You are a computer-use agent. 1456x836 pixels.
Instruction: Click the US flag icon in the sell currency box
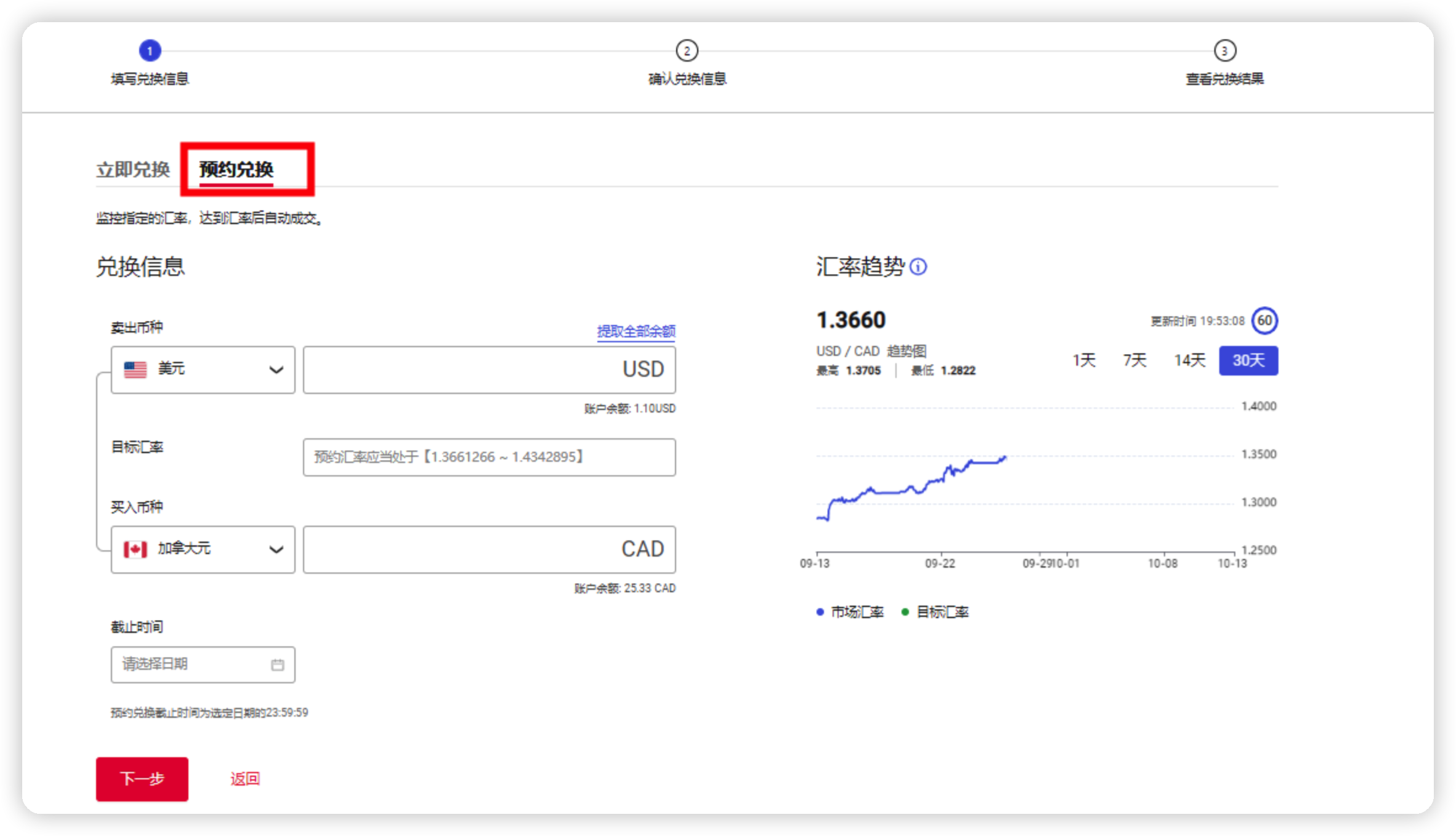[x=135, y=369]
